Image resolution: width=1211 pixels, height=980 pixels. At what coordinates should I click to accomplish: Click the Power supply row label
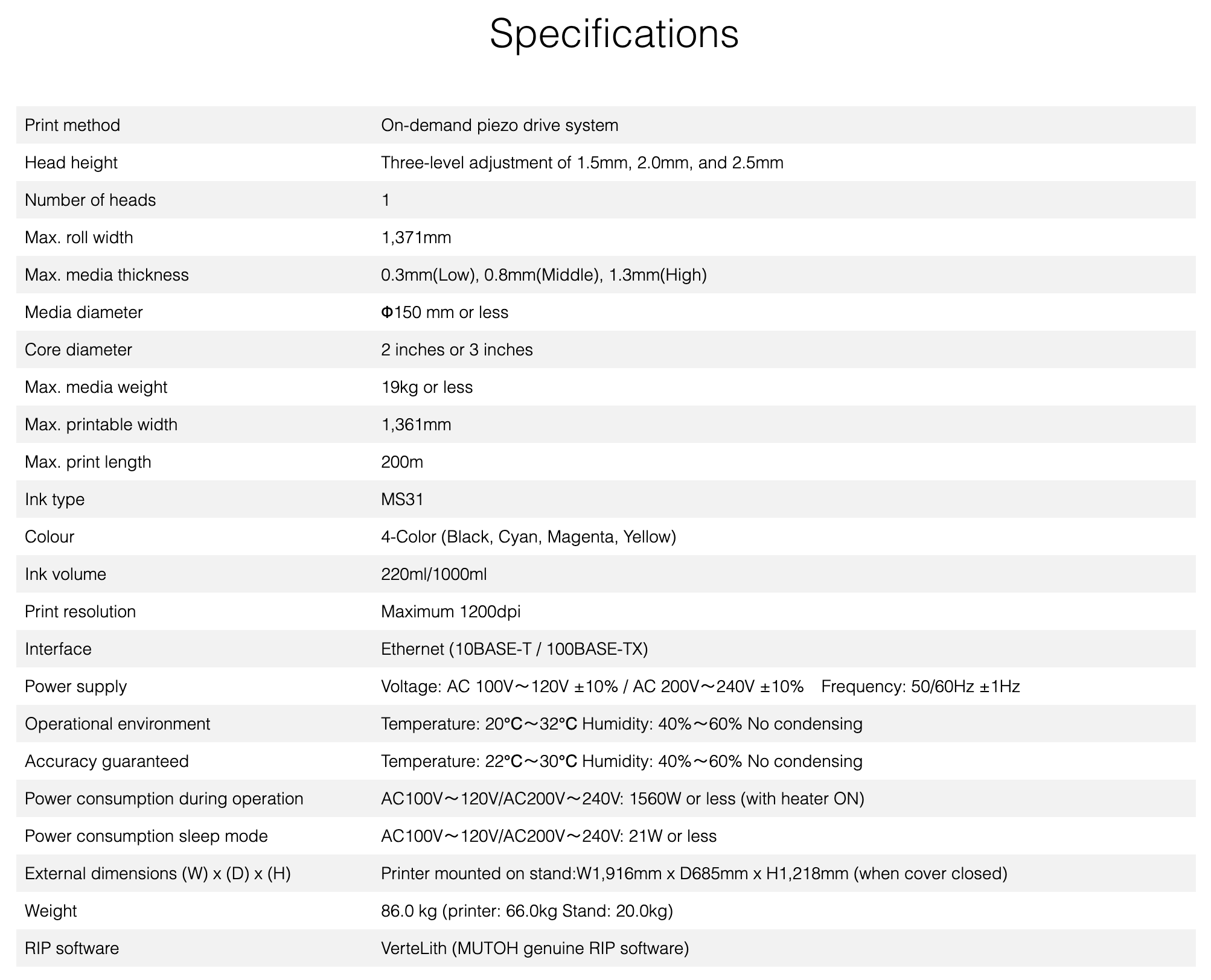(x=75, y=686)
